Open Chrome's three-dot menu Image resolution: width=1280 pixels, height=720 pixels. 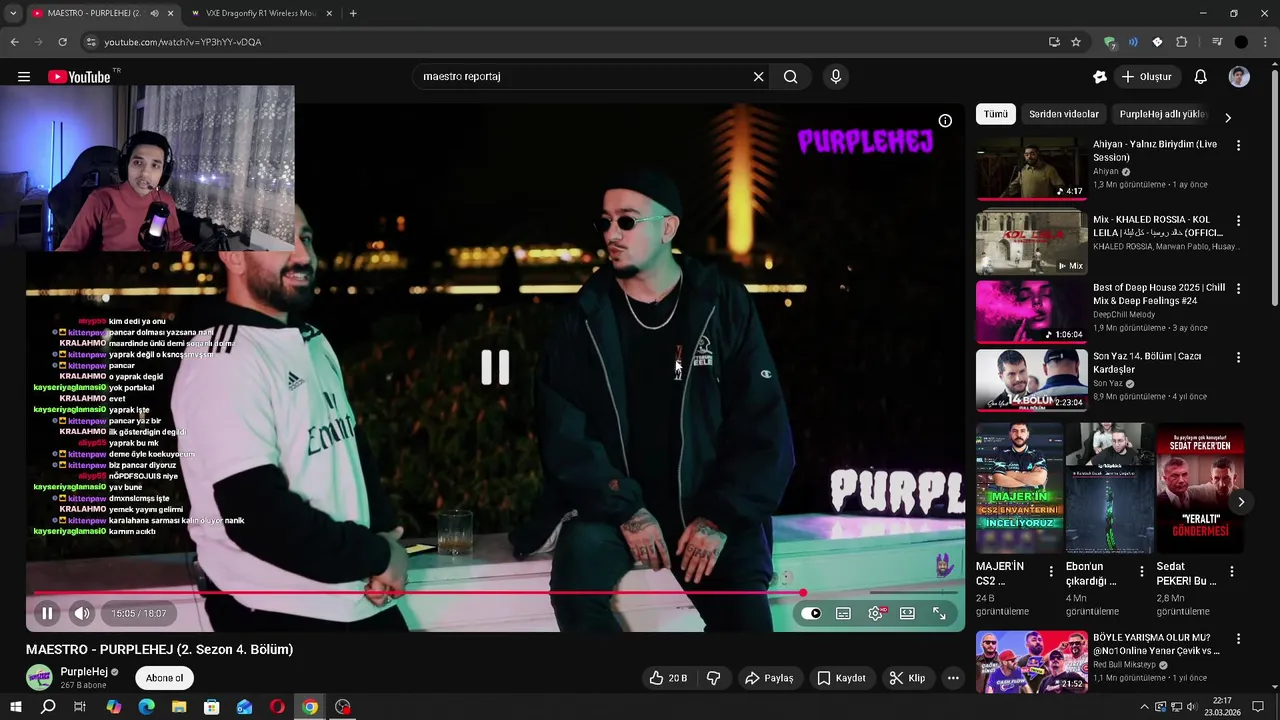[x=1266, y=42]
